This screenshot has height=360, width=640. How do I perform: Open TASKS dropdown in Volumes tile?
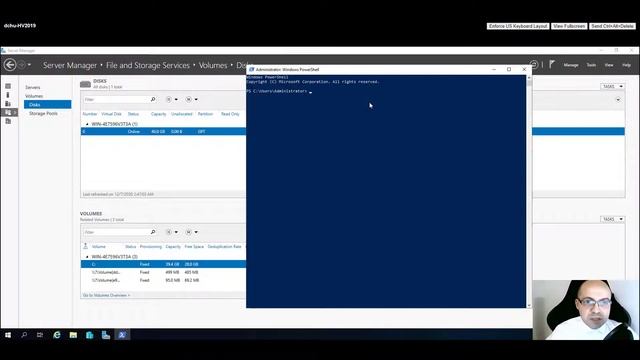[612, 219]
